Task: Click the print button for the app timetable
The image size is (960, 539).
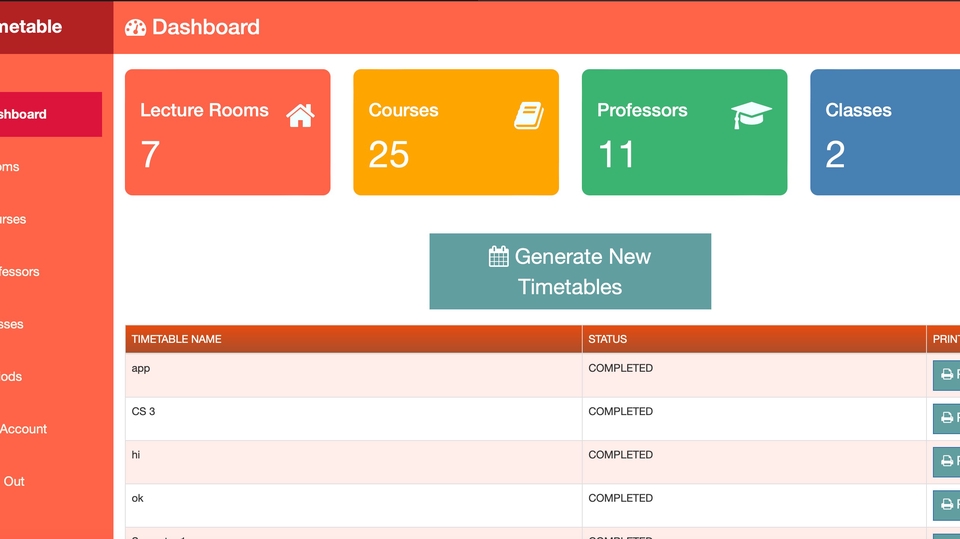Action: coord(947,375)
